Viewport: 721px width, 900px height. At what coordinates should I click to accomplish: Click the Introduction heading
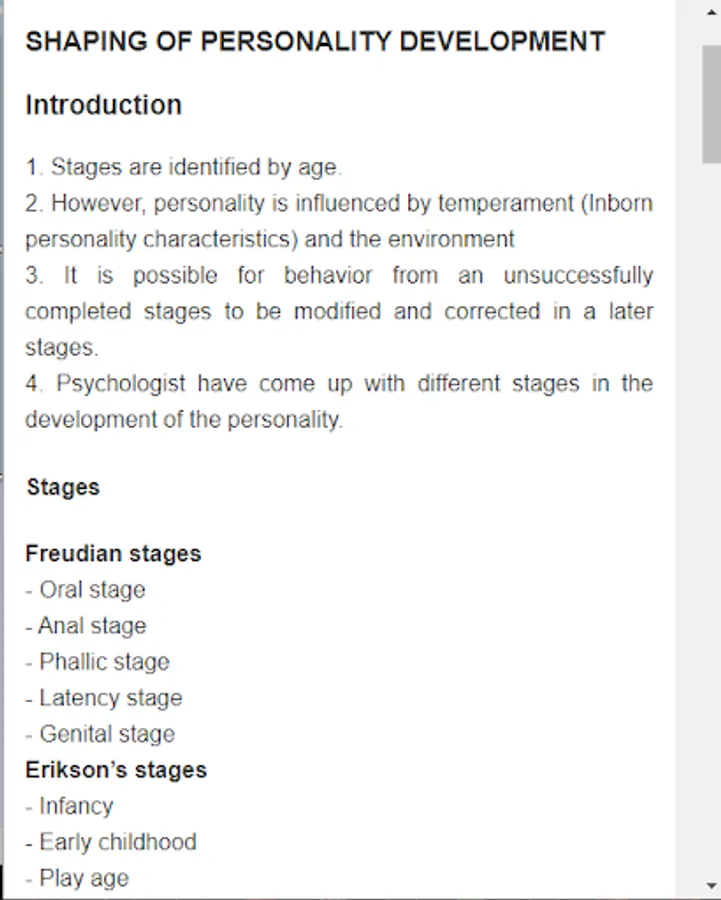point(103,106)
